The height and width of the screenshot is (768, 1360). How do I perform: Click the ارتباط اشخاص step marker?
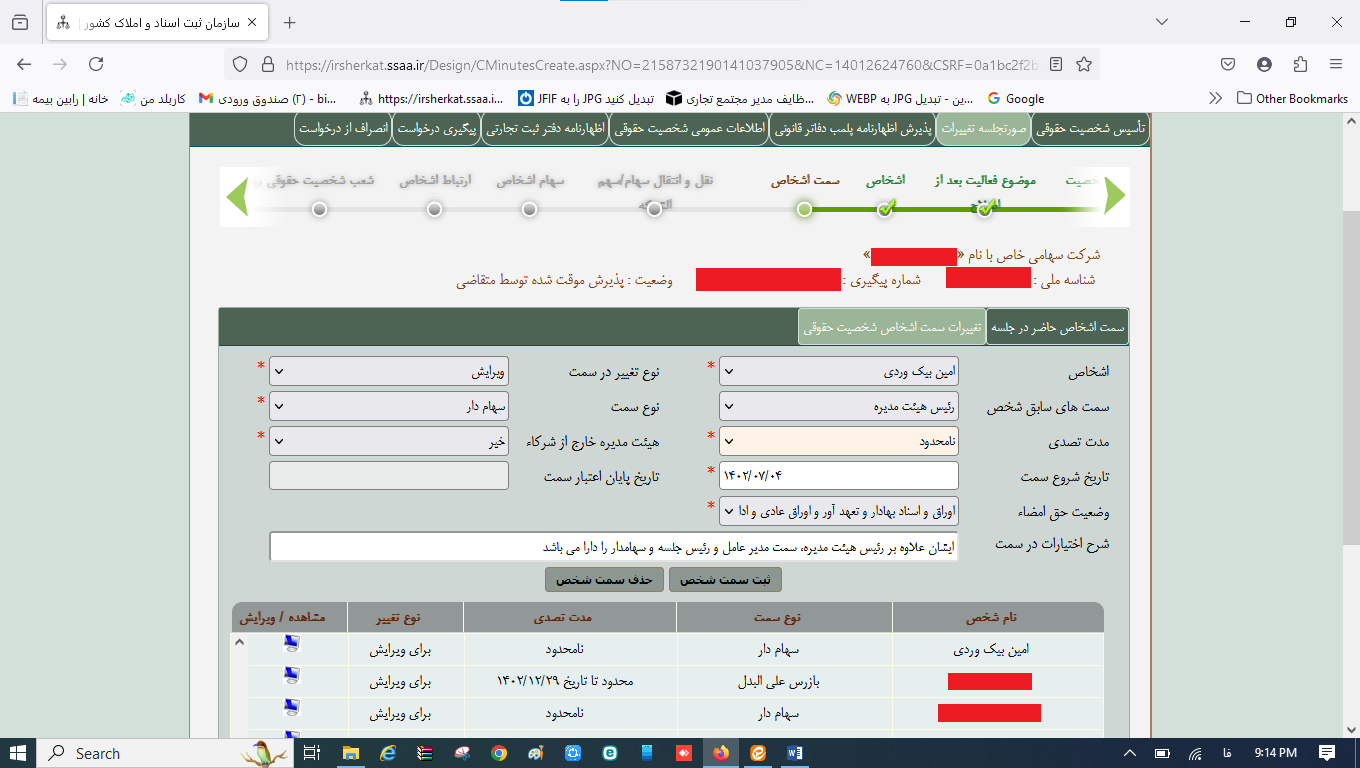pyautogui.click(x=434, y=209)
